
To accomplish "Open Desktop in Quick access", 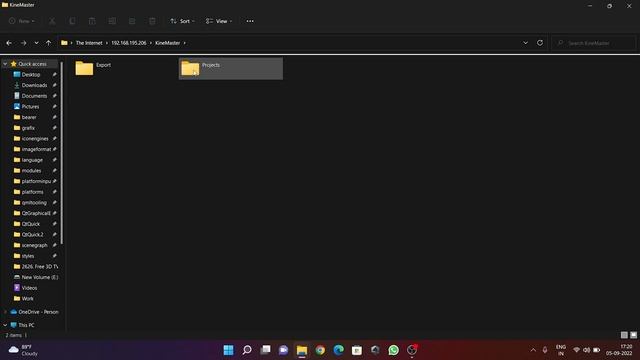I will click(x=31, y=75).
